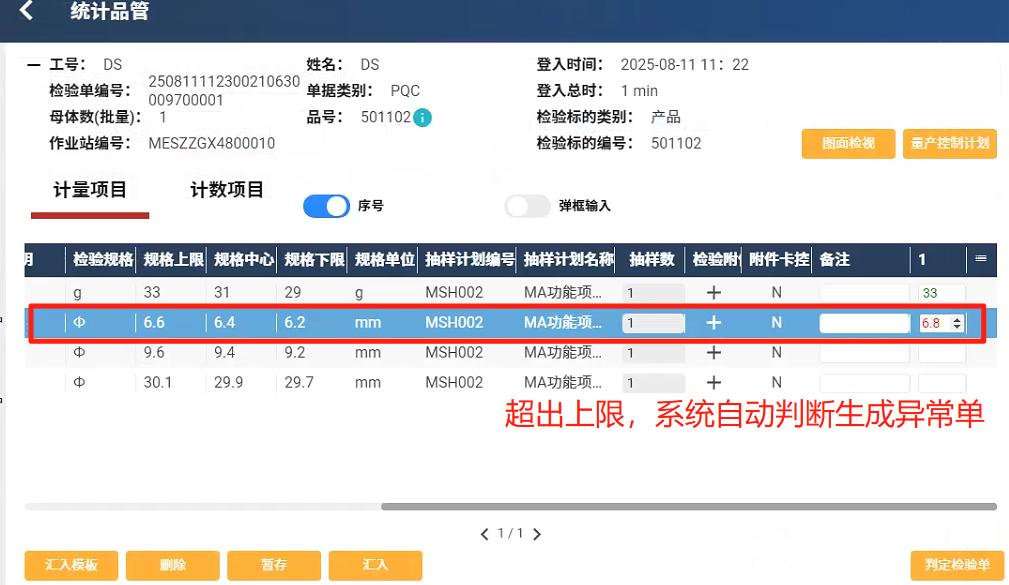Viewport: 1009px width, 585px height.
Task: Click the 1 / 1 page indicator
Action: (x=510, y=534)
